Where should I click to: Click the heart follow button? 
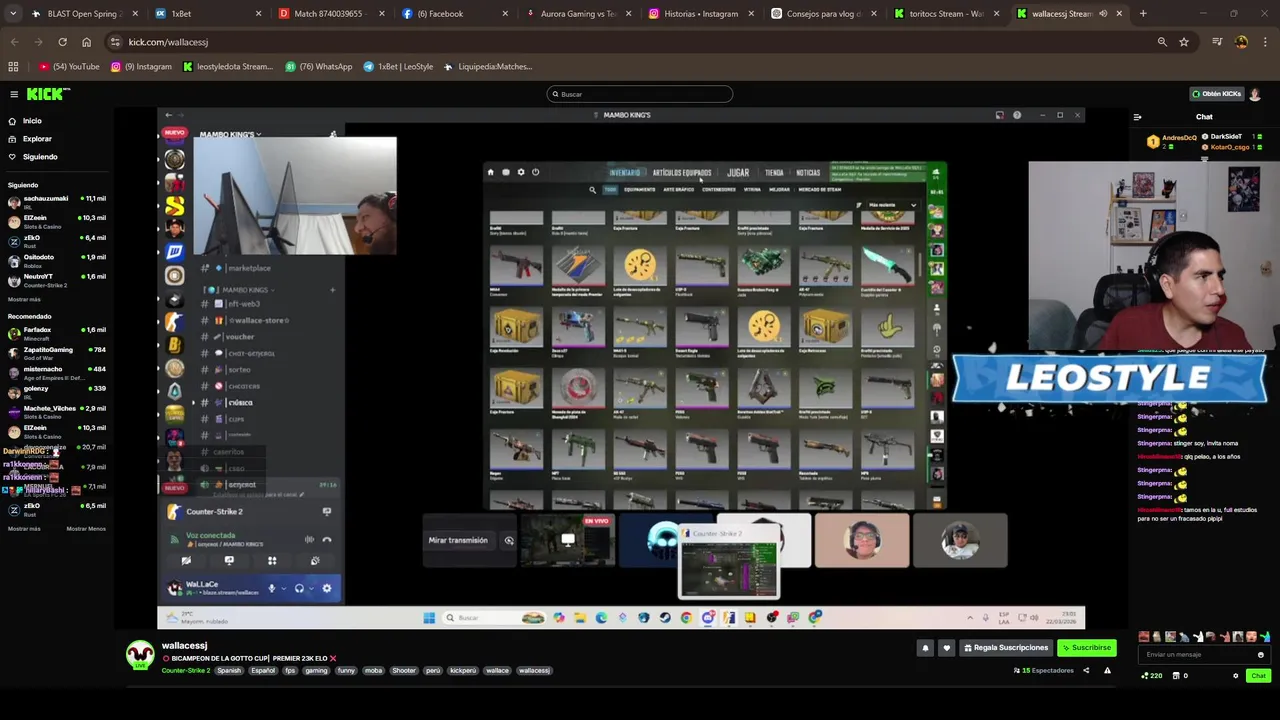(946, 648)
